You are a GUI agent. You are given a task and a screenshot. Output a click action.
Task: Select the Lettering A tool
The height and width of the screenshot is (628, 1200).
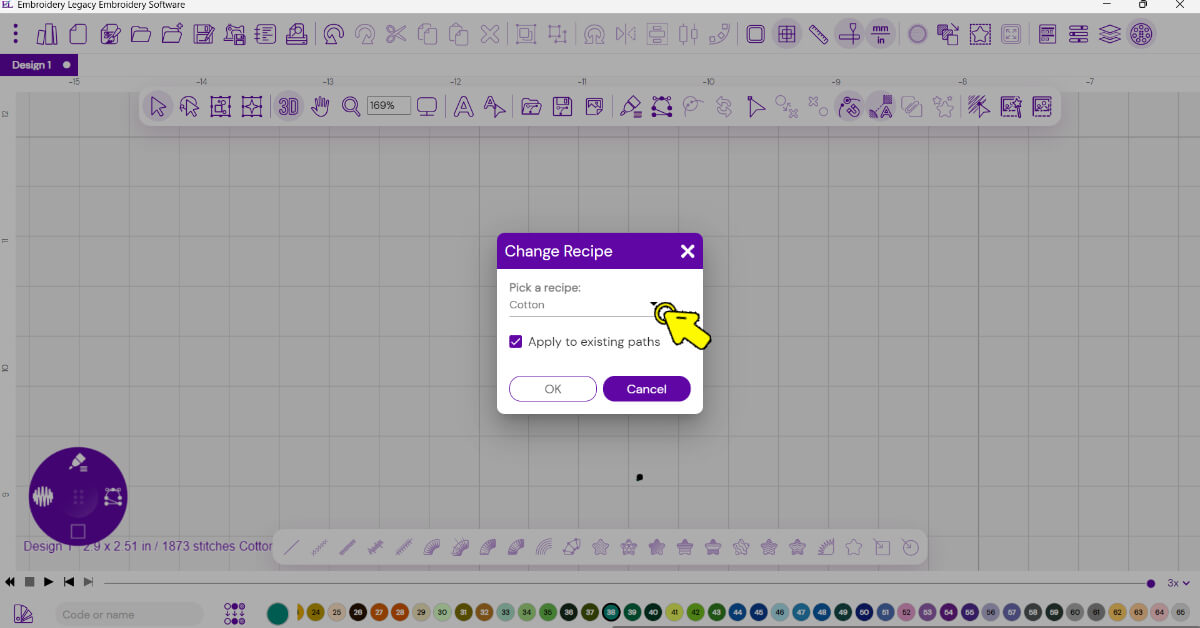click(x=463, y=106)
